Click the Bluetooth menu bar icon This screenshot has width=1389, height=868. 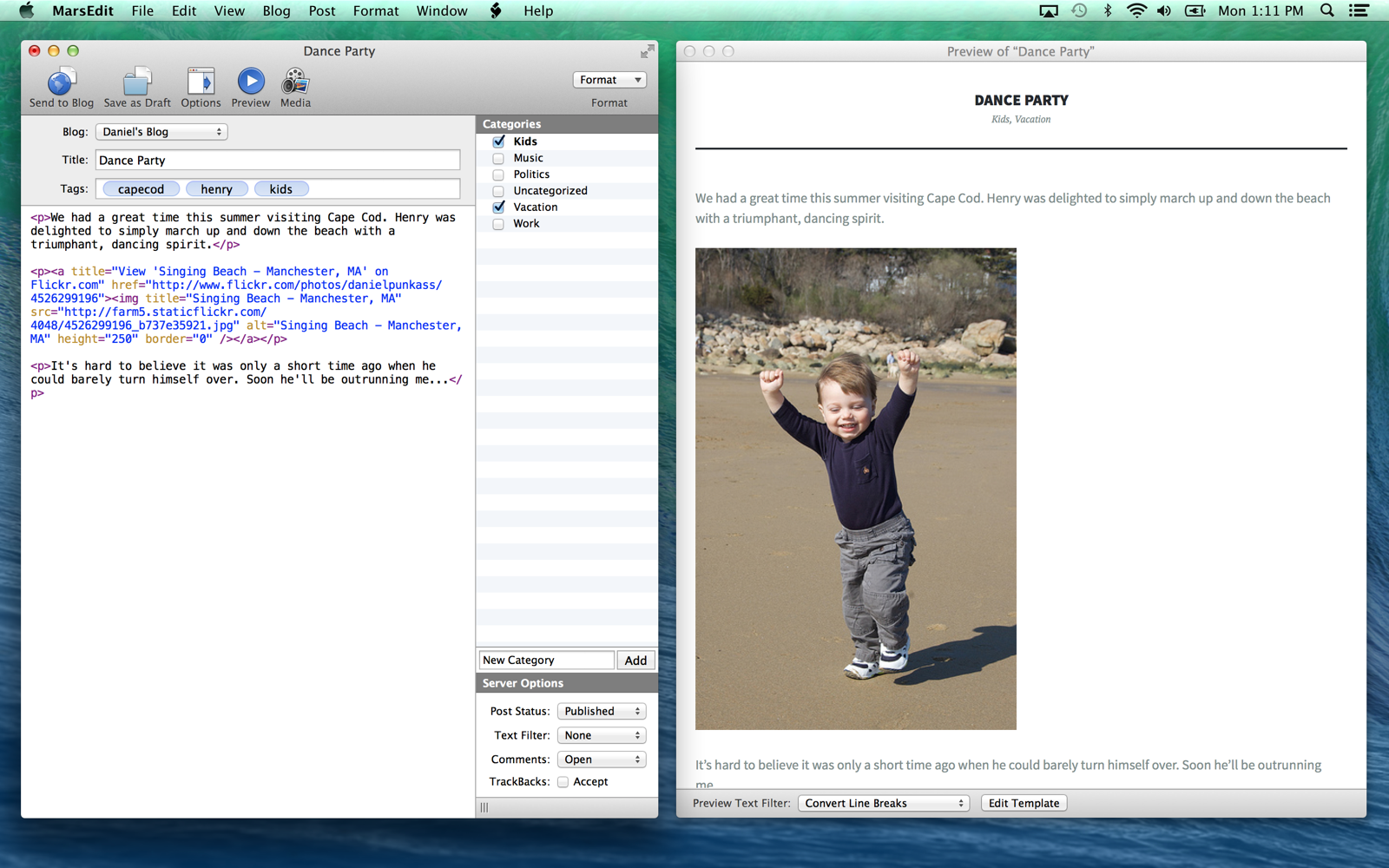pos(1108,10)
